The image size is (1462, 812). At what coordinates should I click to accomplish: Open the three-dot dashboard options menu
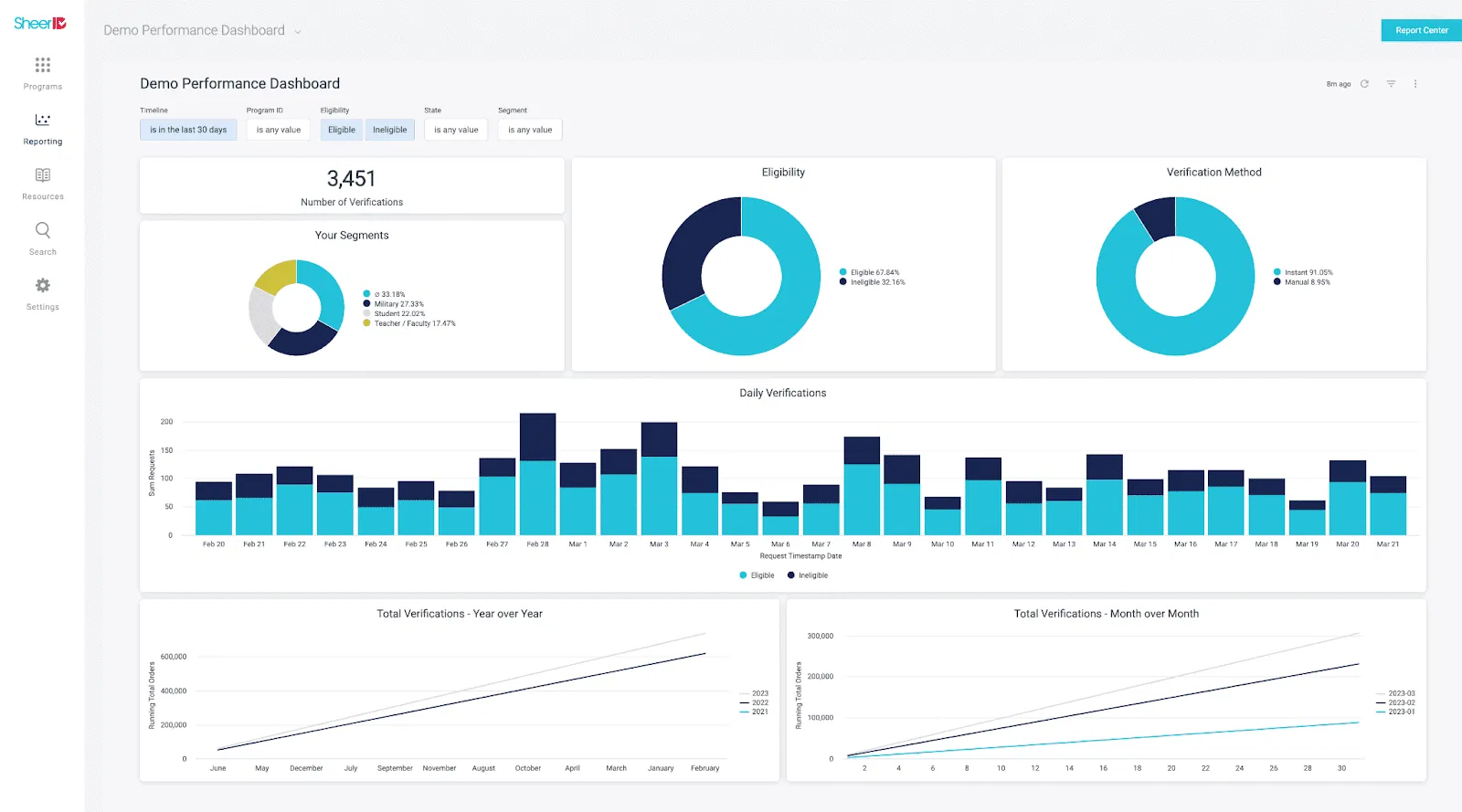1415,84
